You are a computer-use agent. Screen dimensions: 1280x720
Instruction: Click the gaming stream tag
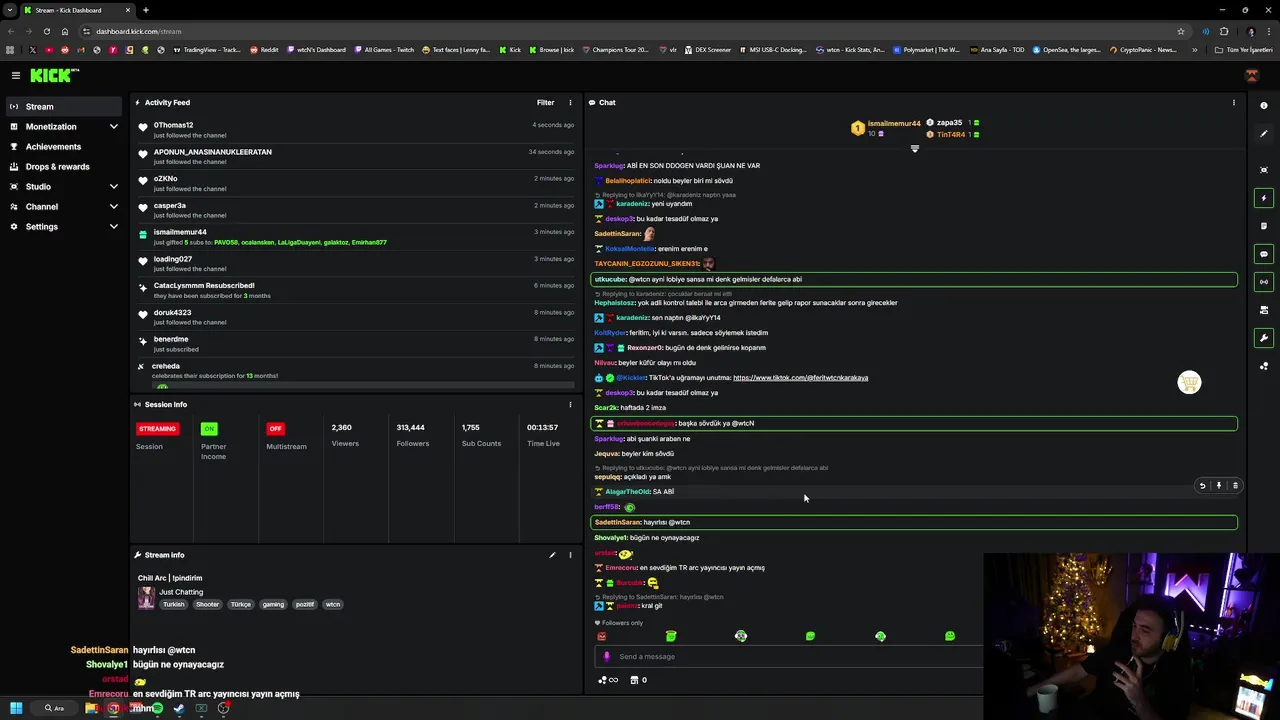click(273, 604)
